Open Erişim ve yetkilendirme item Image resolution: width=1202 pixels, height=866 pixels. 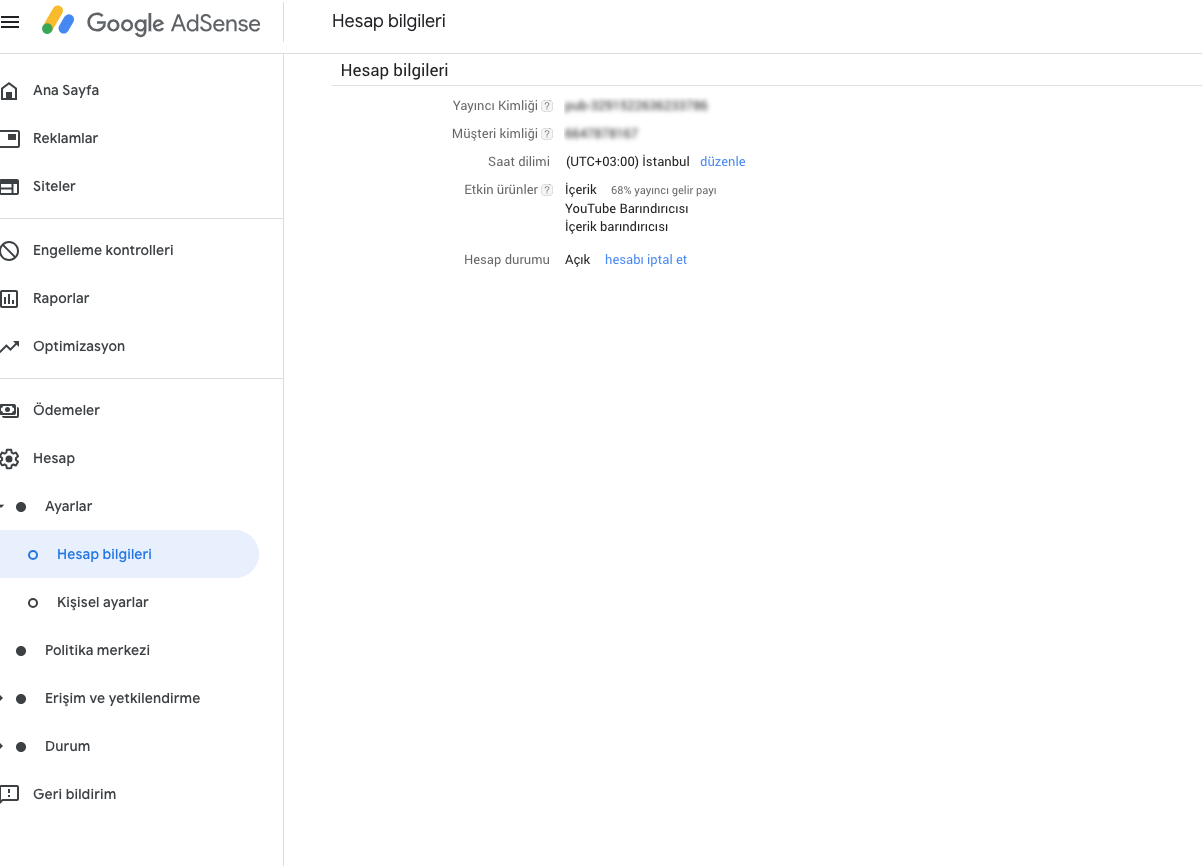pyautogui.click(x=122, y=698)
